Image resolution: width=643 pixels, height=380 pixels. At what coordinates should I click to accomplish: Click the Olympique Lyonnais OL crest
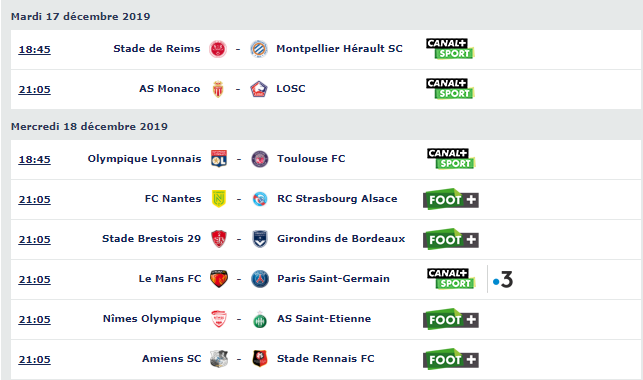pyautogui.click(x=219, y=159)
